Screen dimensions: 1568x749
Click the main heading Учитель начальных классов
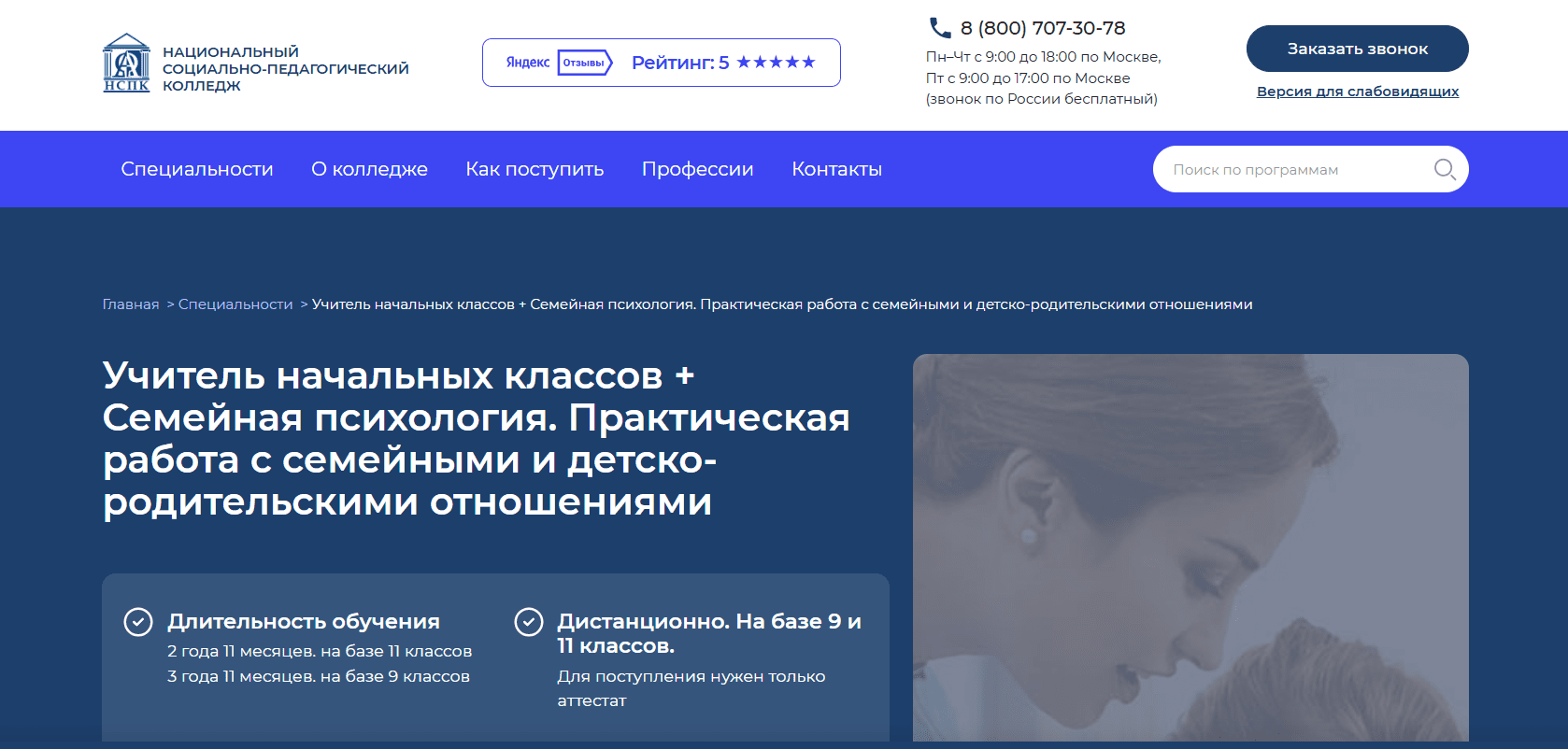[x=477, y=439]
